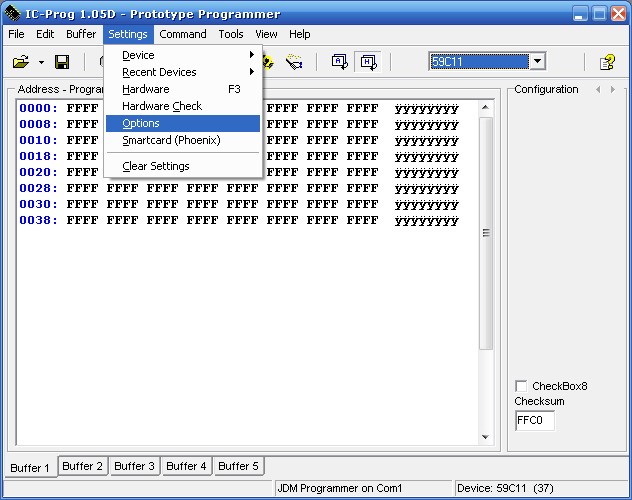This screenshot has width=632, height=500.
Task: Open the help properties icon at toolbar right
Action: click(607, 62)
